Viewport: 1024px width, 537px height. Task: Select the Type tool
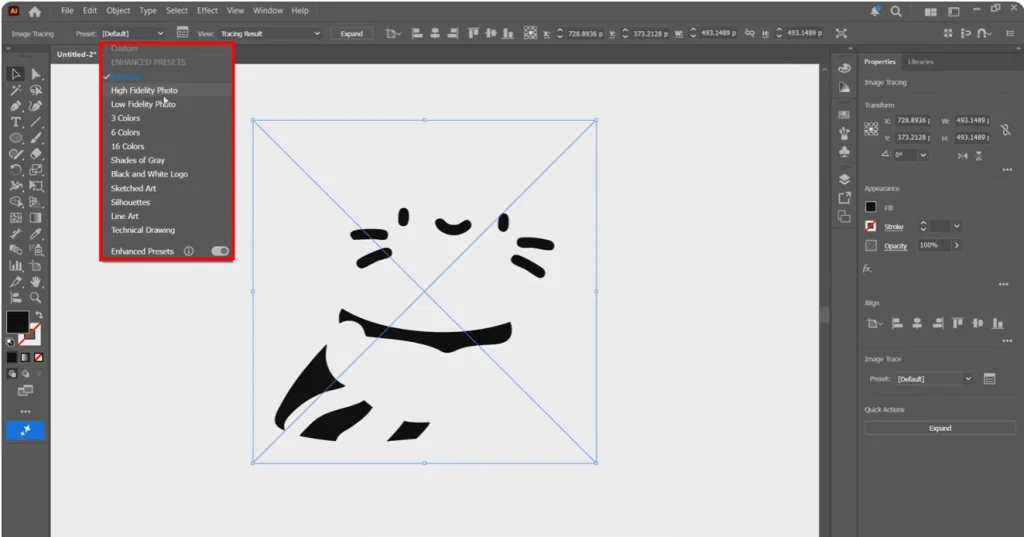pos(16,122)
